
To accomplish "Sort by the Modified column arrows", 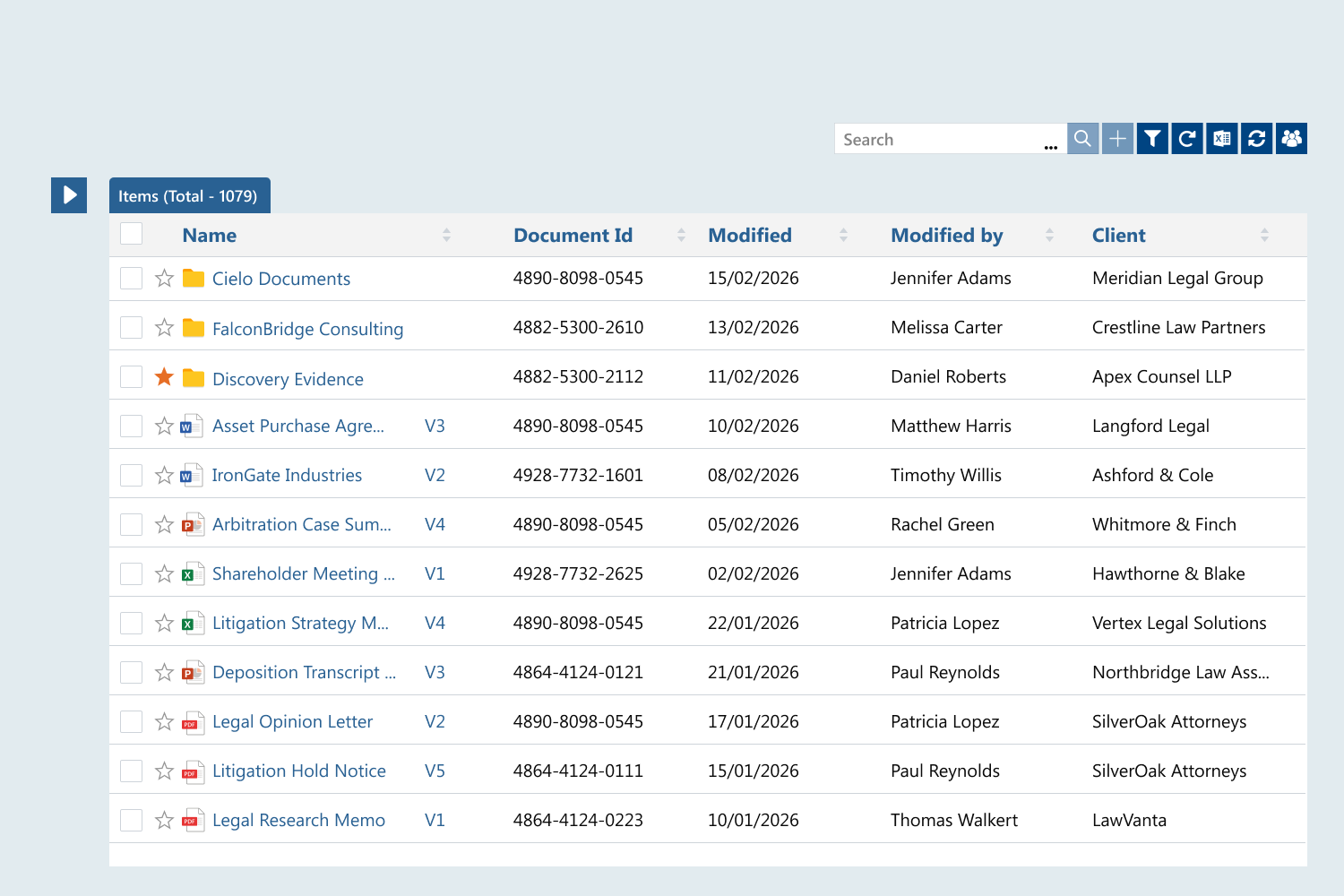I will coord(843,234).
